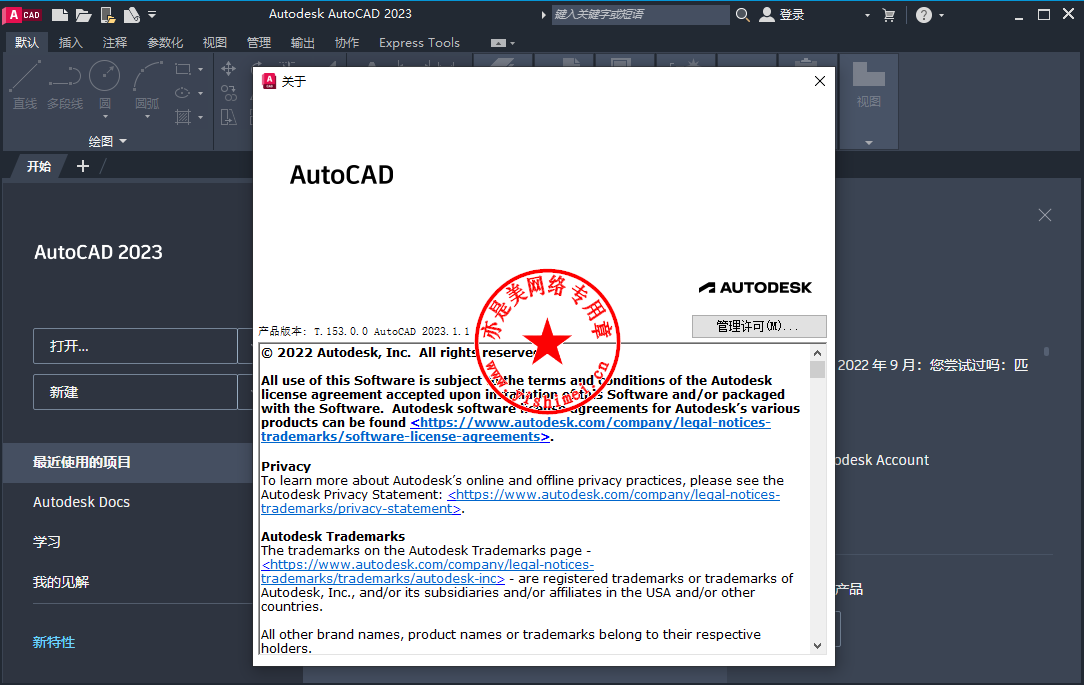
Task: Click the keyword search input field
Action: 640,15
